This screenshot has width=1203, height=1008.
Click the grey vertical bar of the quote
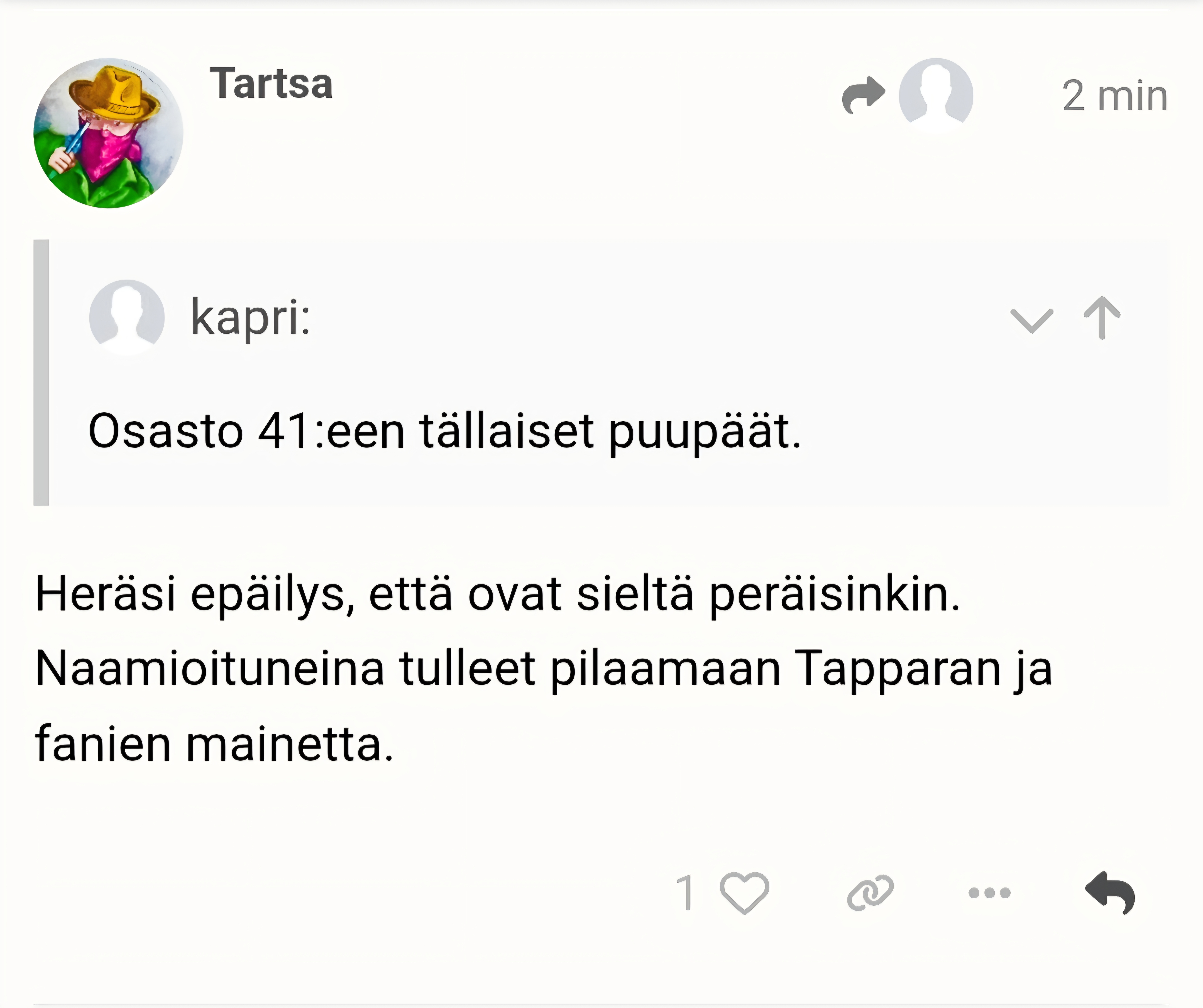coord(41,372)
